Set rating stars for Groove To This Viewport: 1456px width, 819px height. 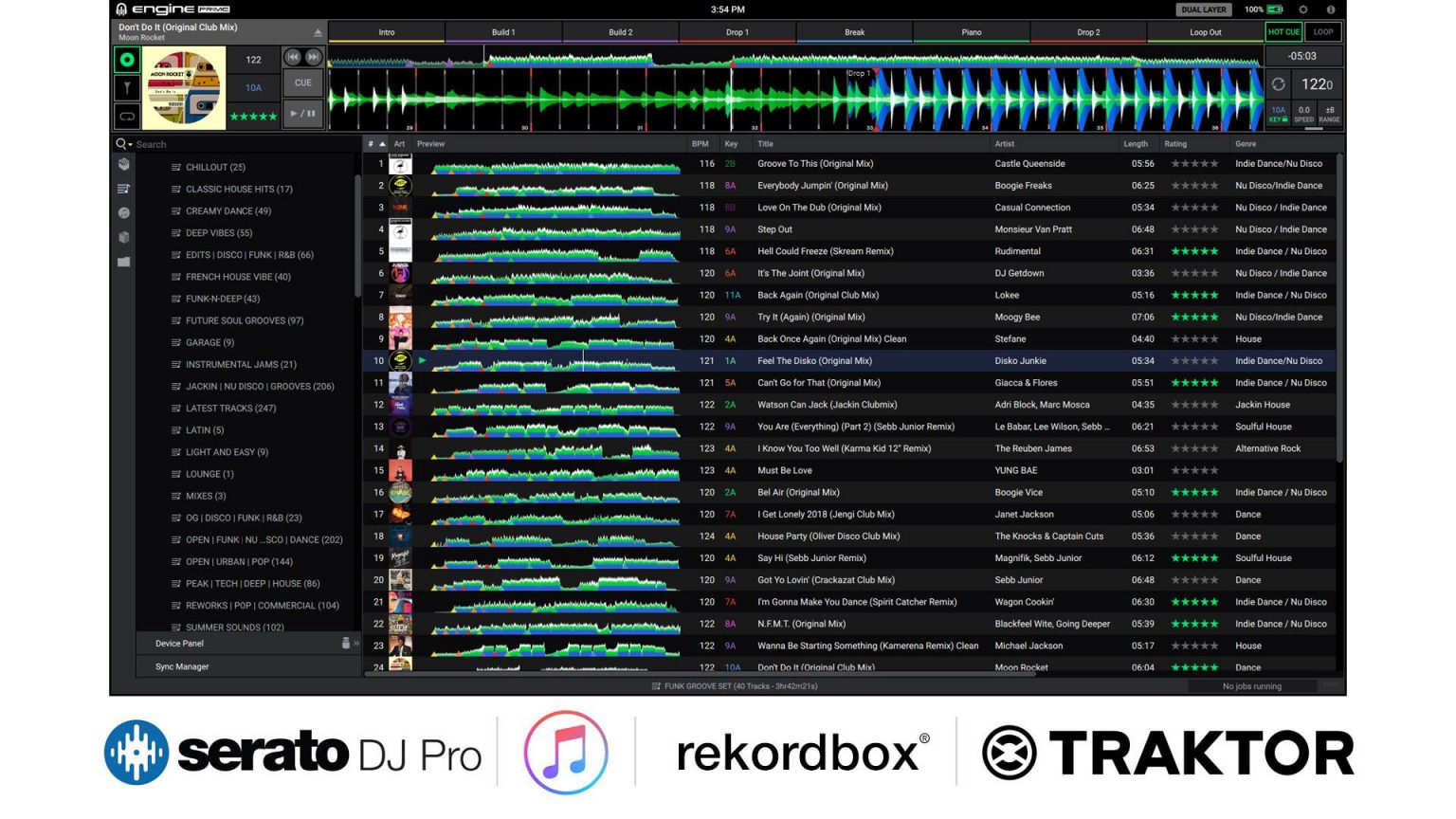pyautogui.click(x=1194, y=164)
